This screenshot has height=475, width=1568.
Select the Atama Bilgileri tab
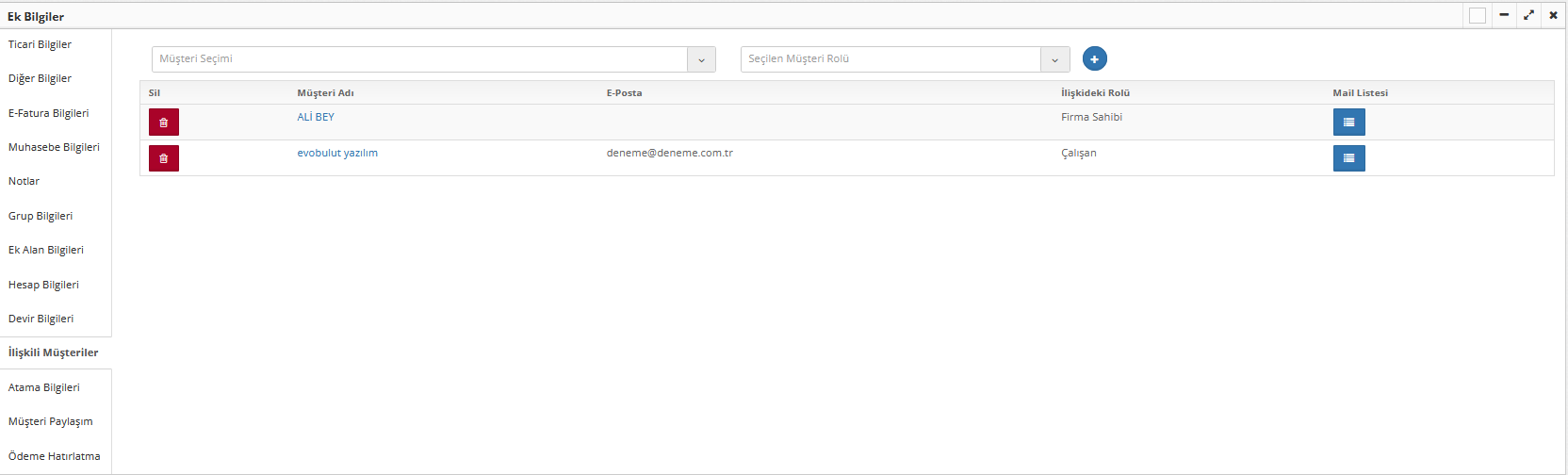point(44,387)
